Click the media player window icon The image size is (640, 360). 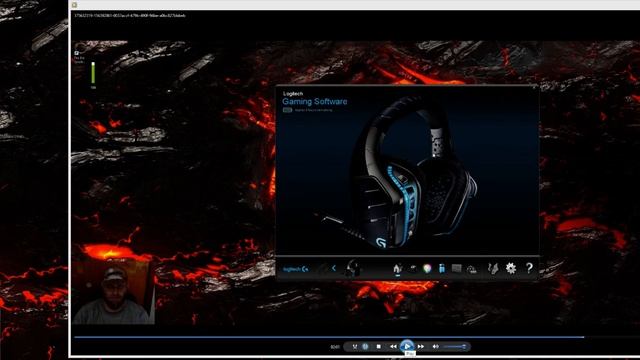tap(74, 5)
